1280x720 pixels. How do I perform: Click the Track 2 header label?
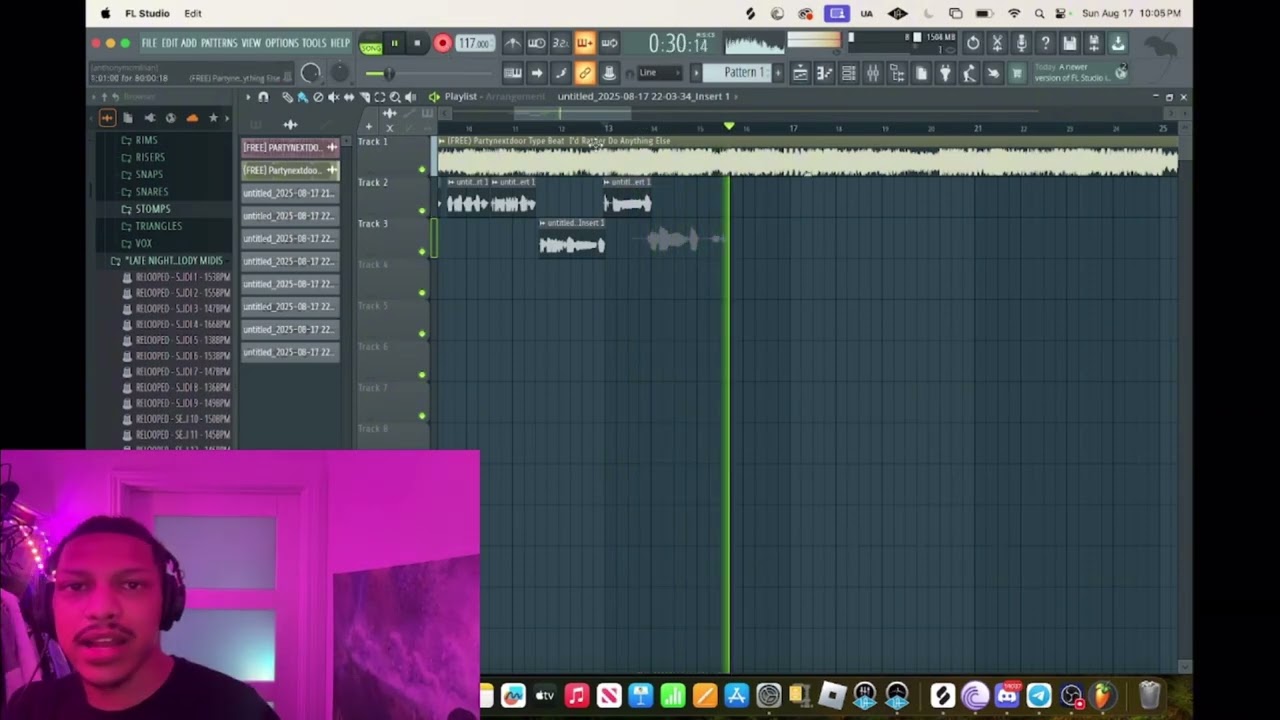click(373, 183)
